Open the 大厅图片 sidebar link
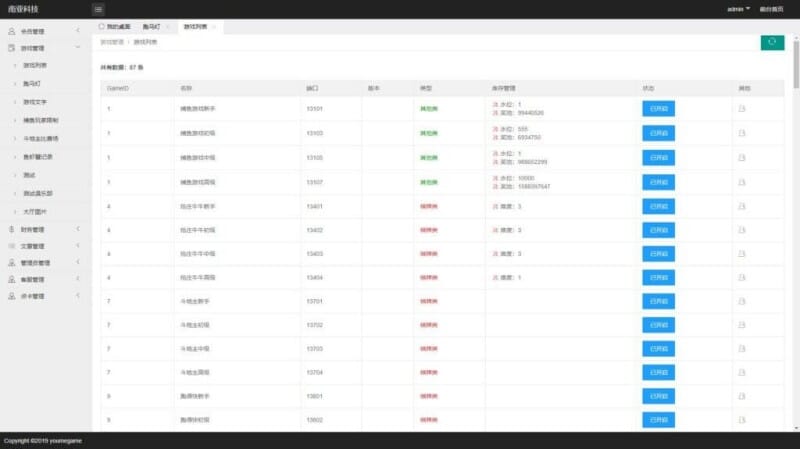Viewport: 800px width, 449px height. (36, 211)
